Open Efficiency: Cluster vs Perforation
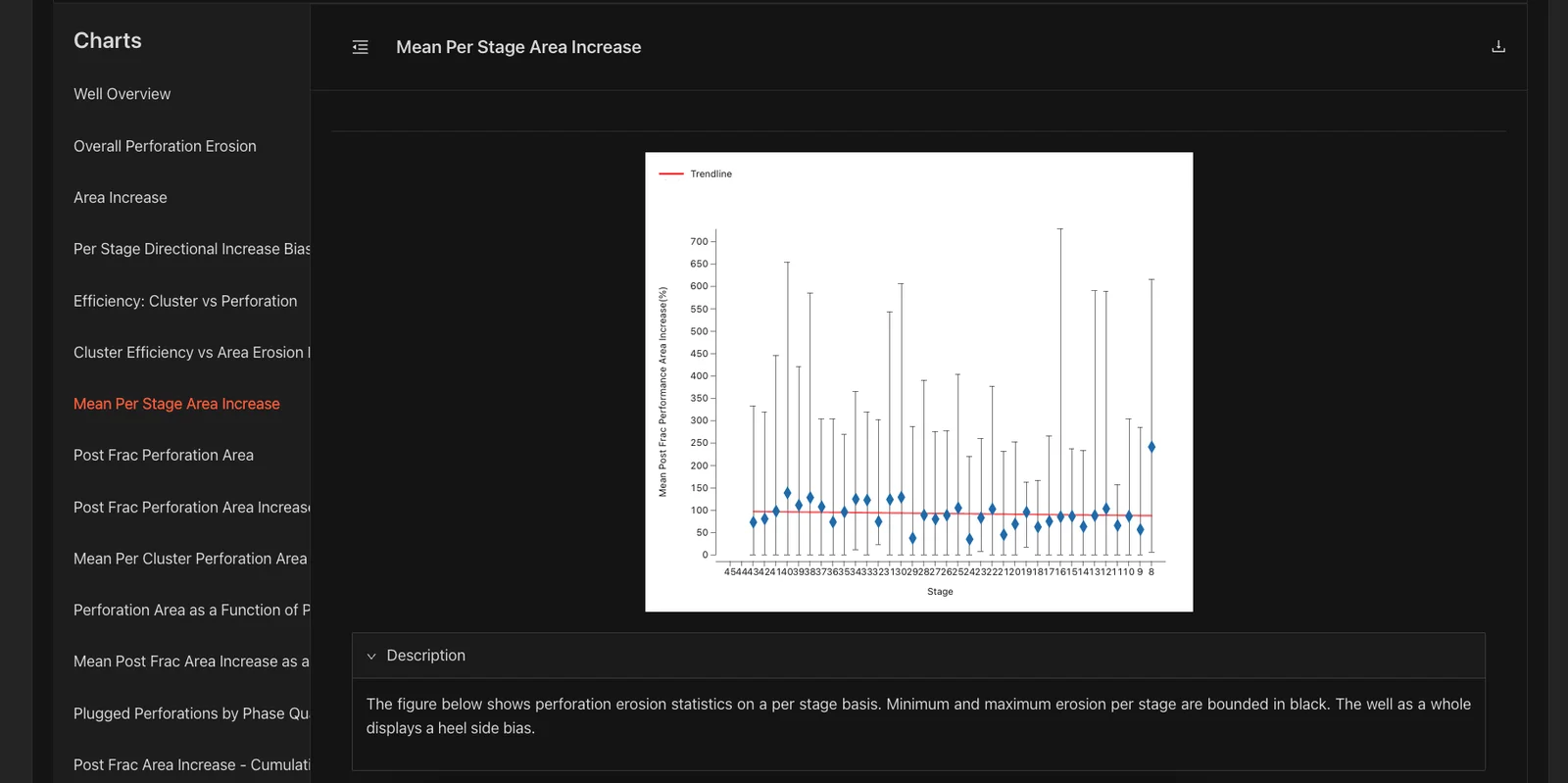Image resolution: width=1568 pixels, height=783 pixels. pos(185,301)
